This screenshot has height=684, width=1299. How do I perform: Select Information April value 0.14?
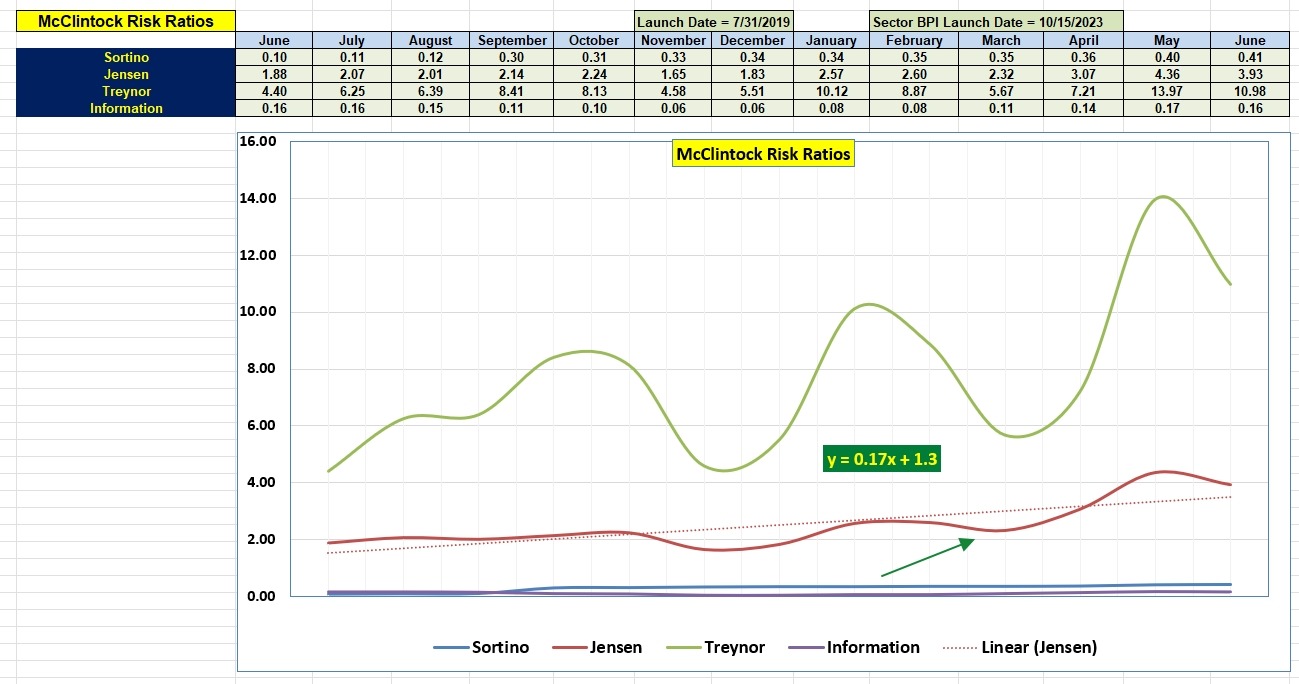1083,108
